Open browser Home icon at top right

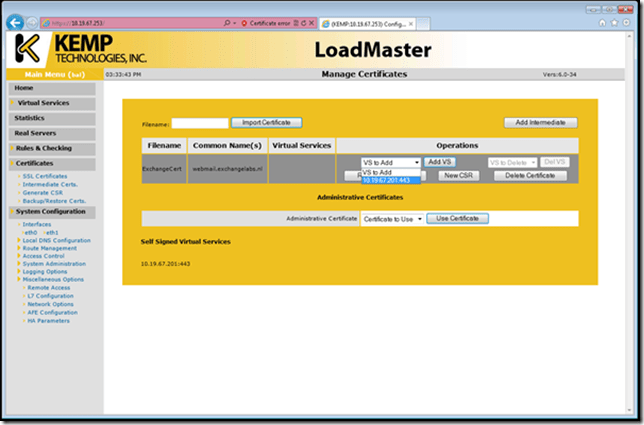click(602, 22)
